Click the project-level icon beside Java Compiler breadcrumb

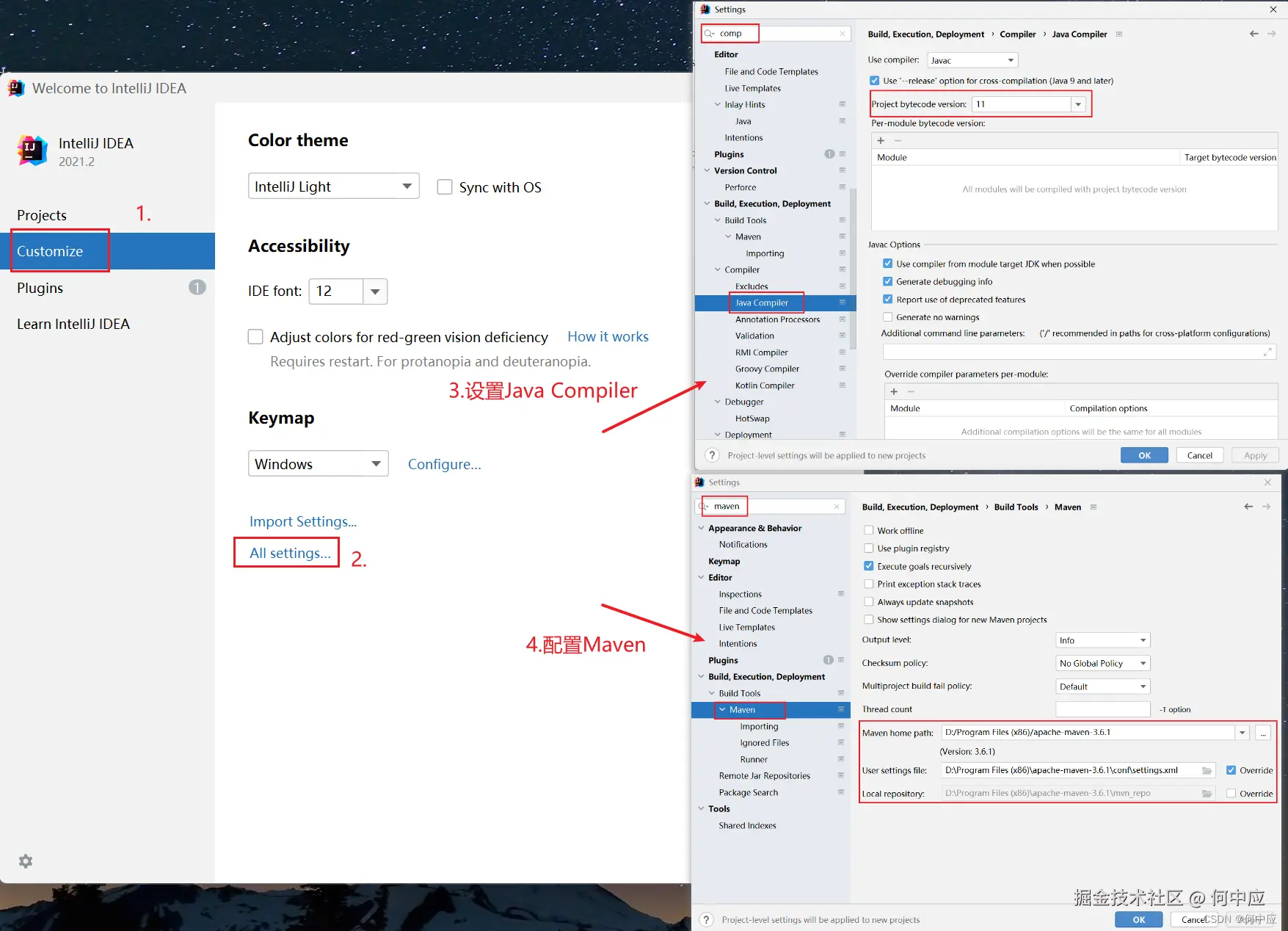point(1119,35)
